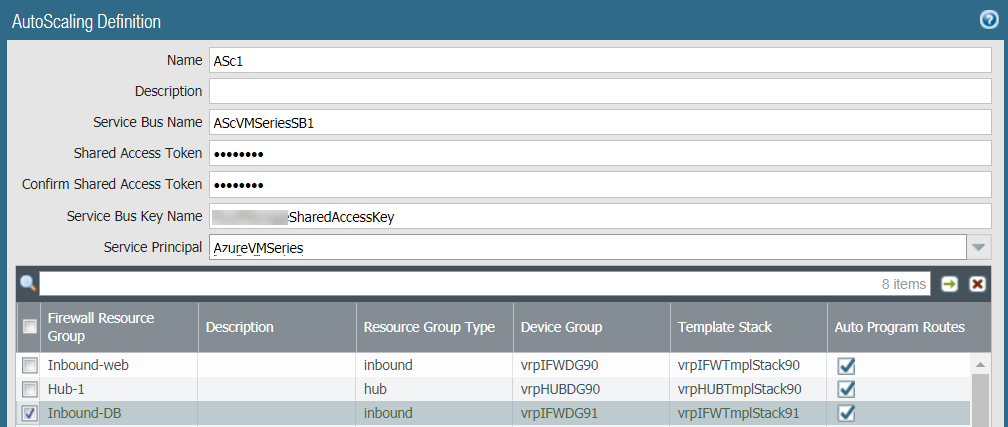Image resolution: width=1008 pixels, height=427 pixels.
Task: Uncheck the Inbound-DB row checkbox
Action: click(x=30, y=413)
